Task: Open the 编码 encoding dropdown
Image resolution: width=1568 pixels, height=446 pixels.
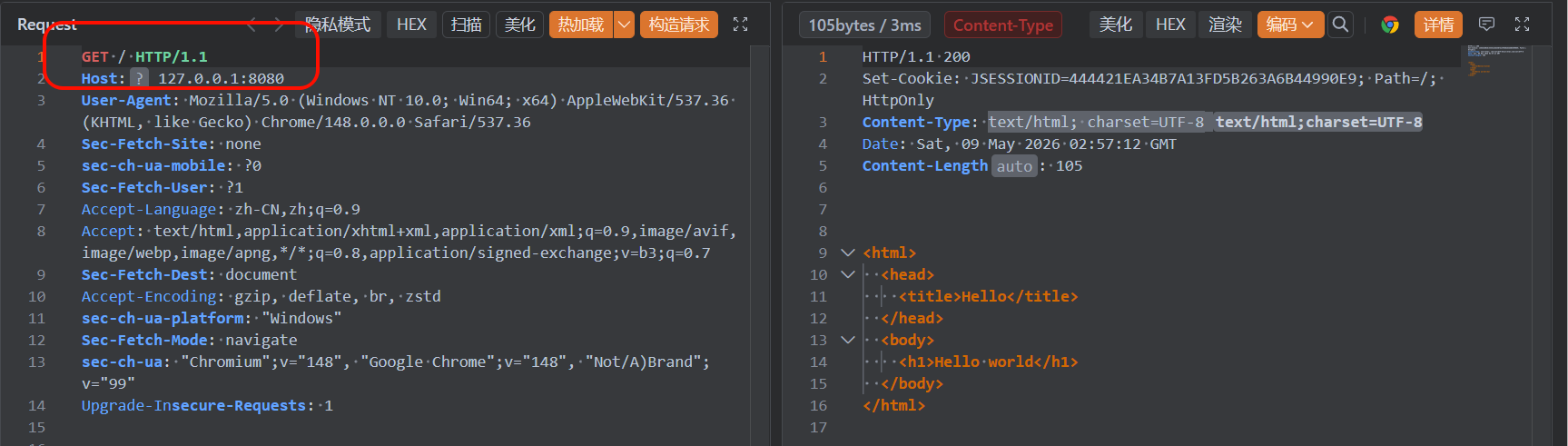Action: [x=1290, y=25]
